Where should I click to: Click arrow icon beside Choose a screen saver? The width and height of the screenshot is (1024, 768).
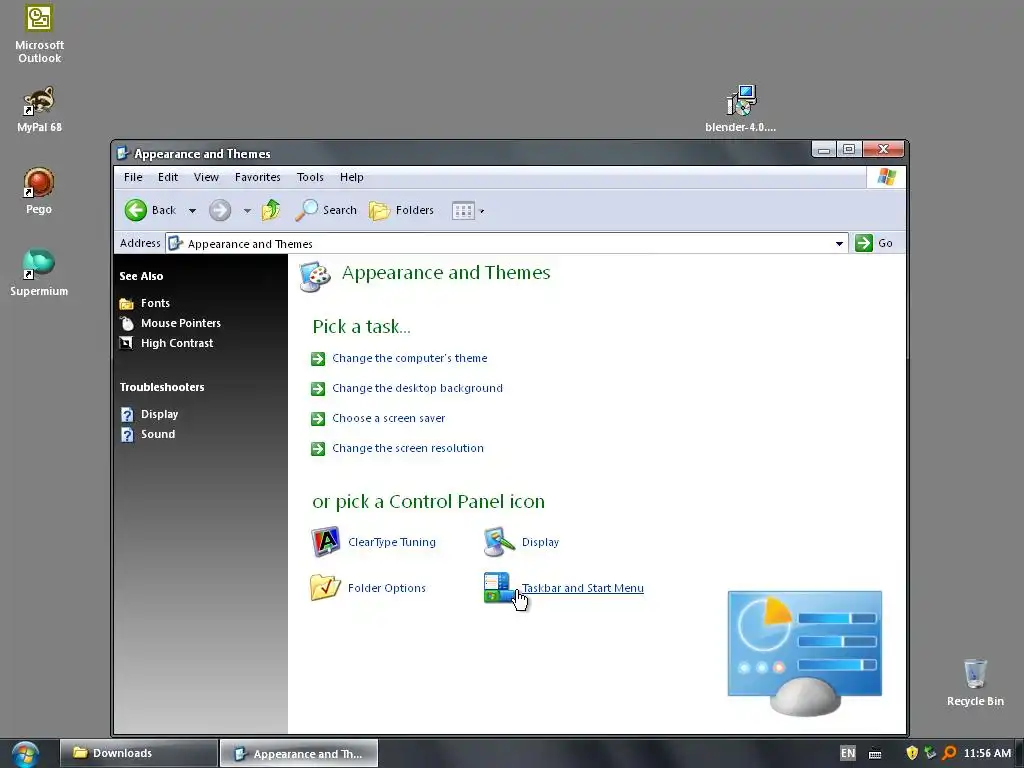[318, 419]
